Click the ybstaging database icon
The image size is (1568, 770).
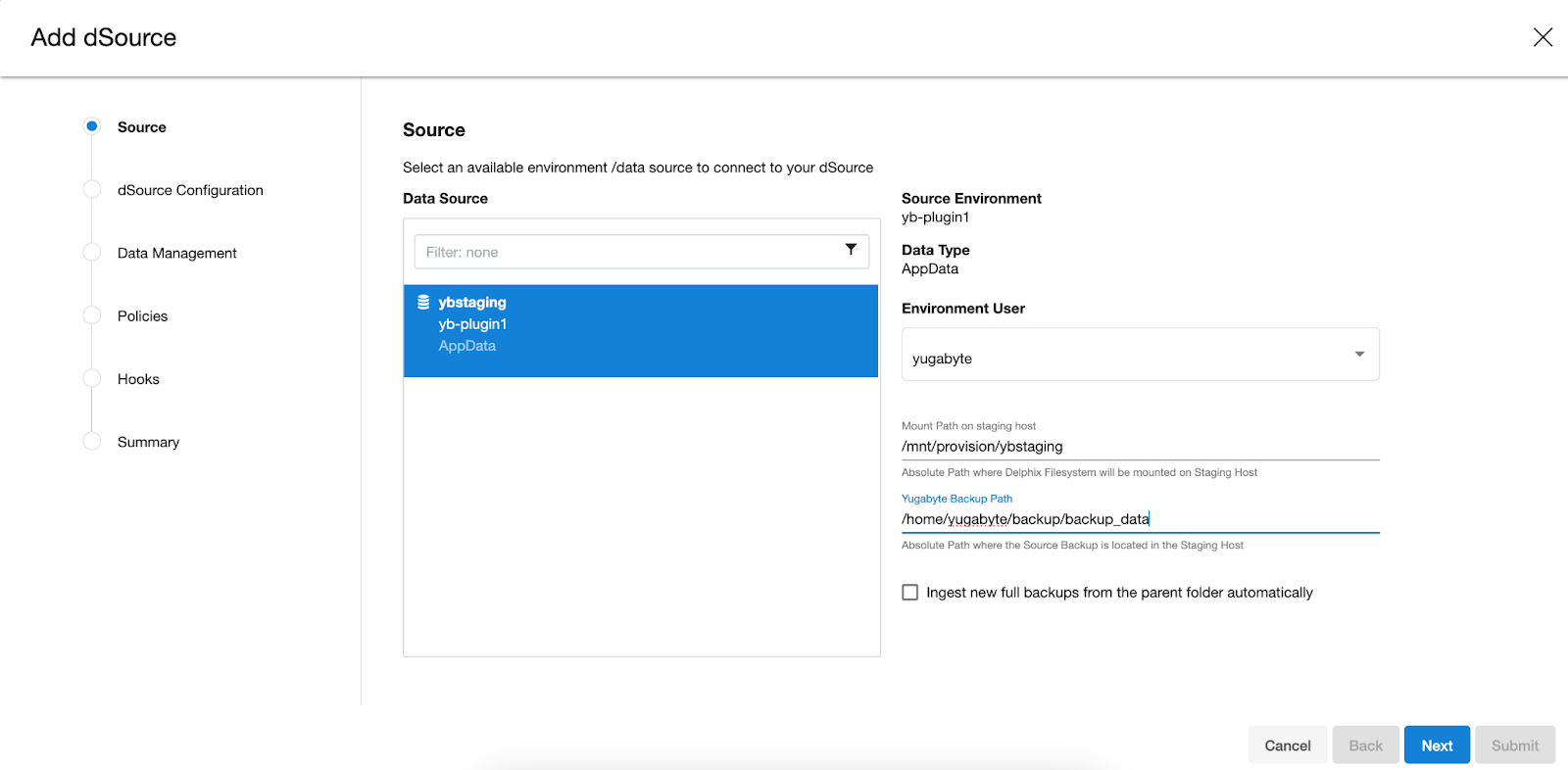click(x=423, y=302)
